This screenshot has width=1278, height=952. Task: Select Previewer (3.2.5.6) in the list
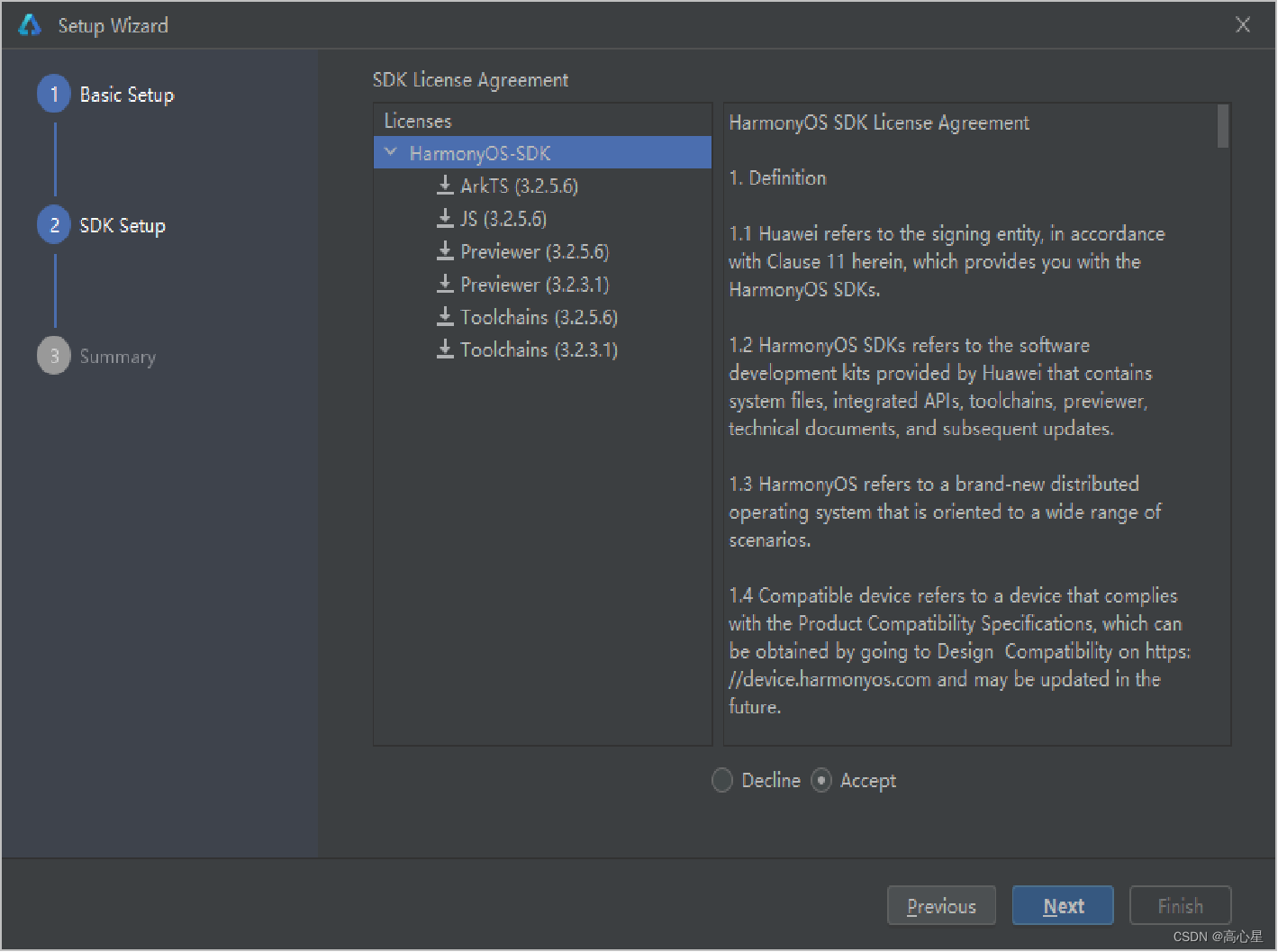pos(535,251)
